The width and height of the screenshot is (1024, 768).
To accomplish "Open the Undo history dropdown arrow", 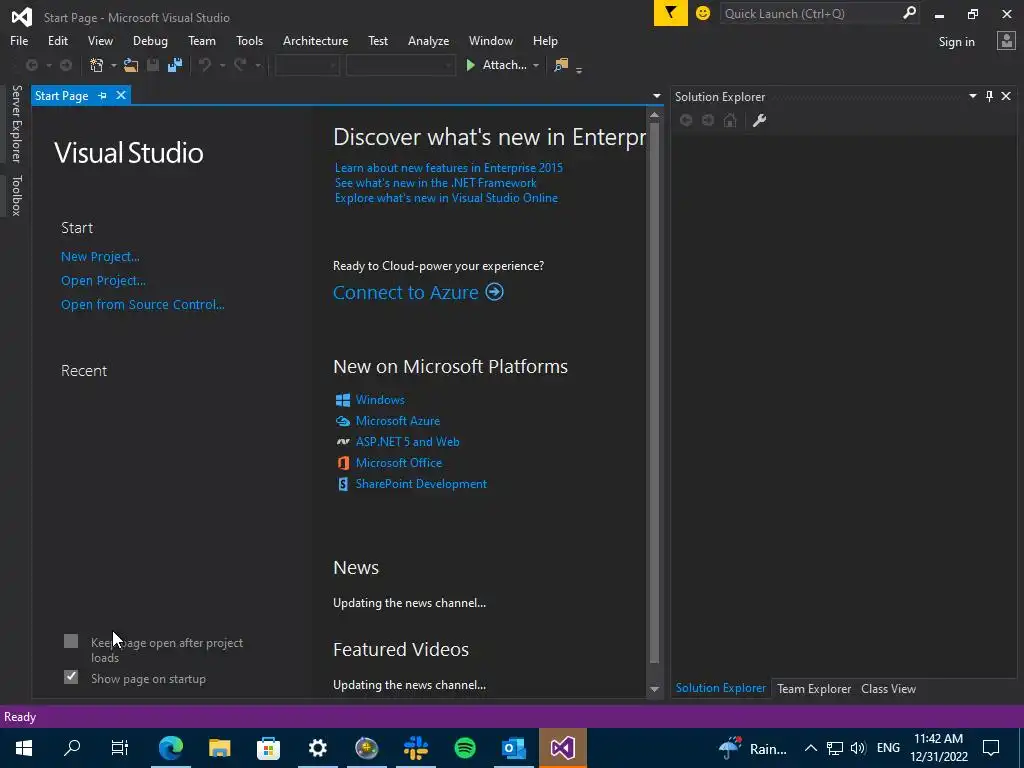I will 222,65.
